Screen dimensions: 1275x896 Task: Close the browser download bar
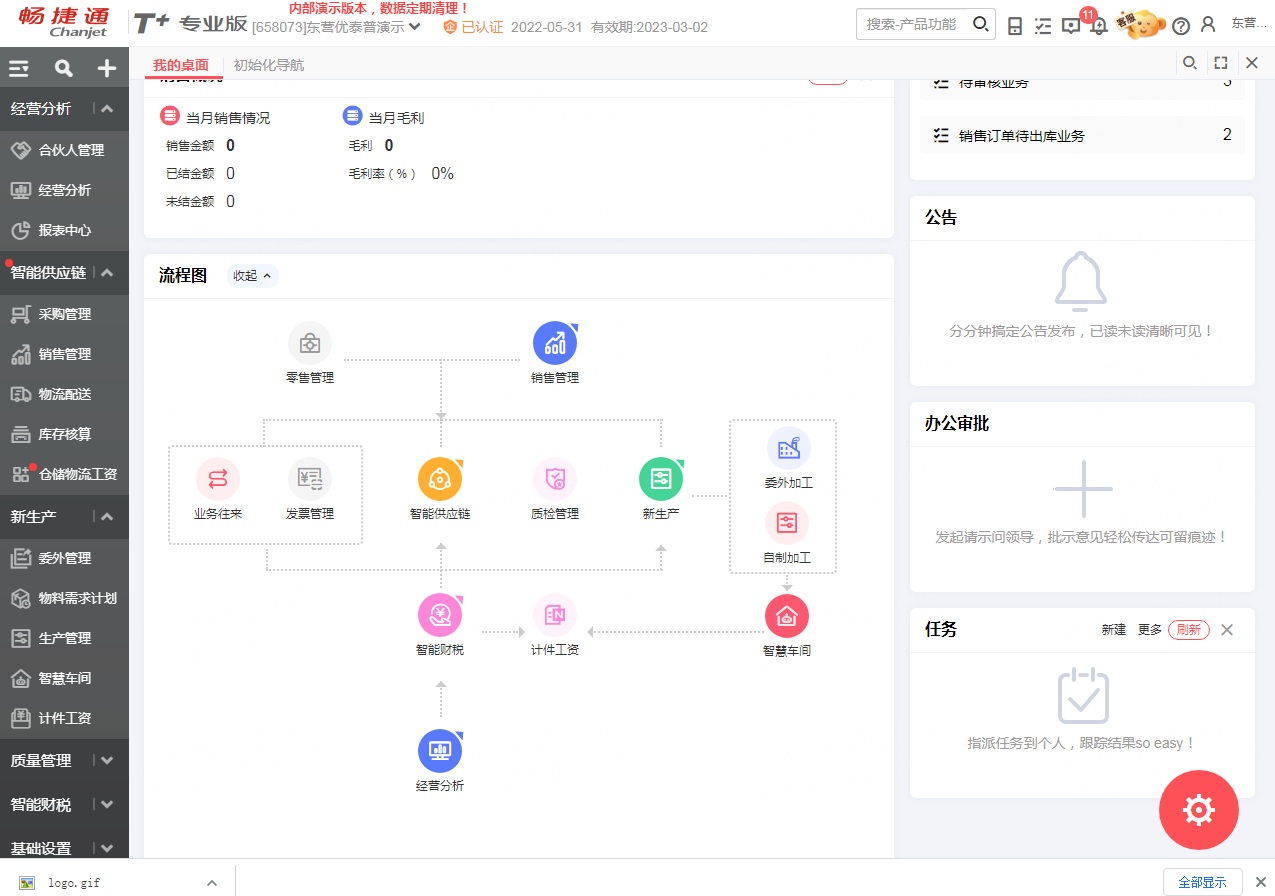coord(1260,882)
